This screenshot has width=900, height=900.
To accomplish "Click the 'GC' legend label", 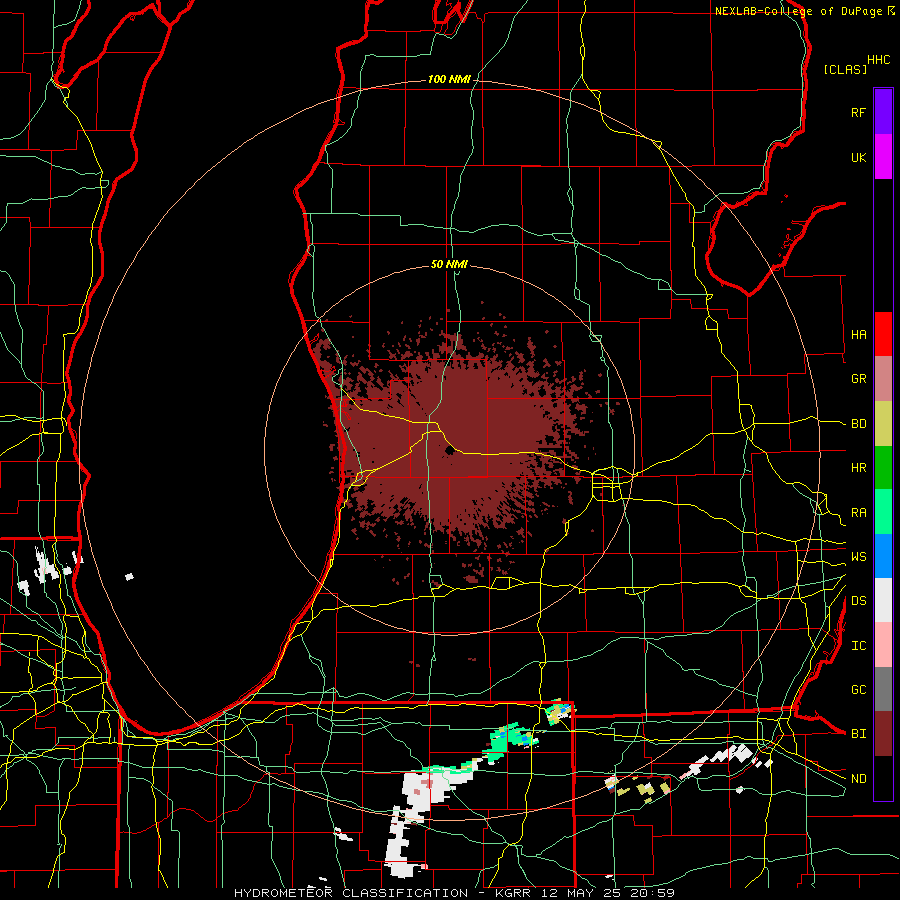I will [858, 690].
